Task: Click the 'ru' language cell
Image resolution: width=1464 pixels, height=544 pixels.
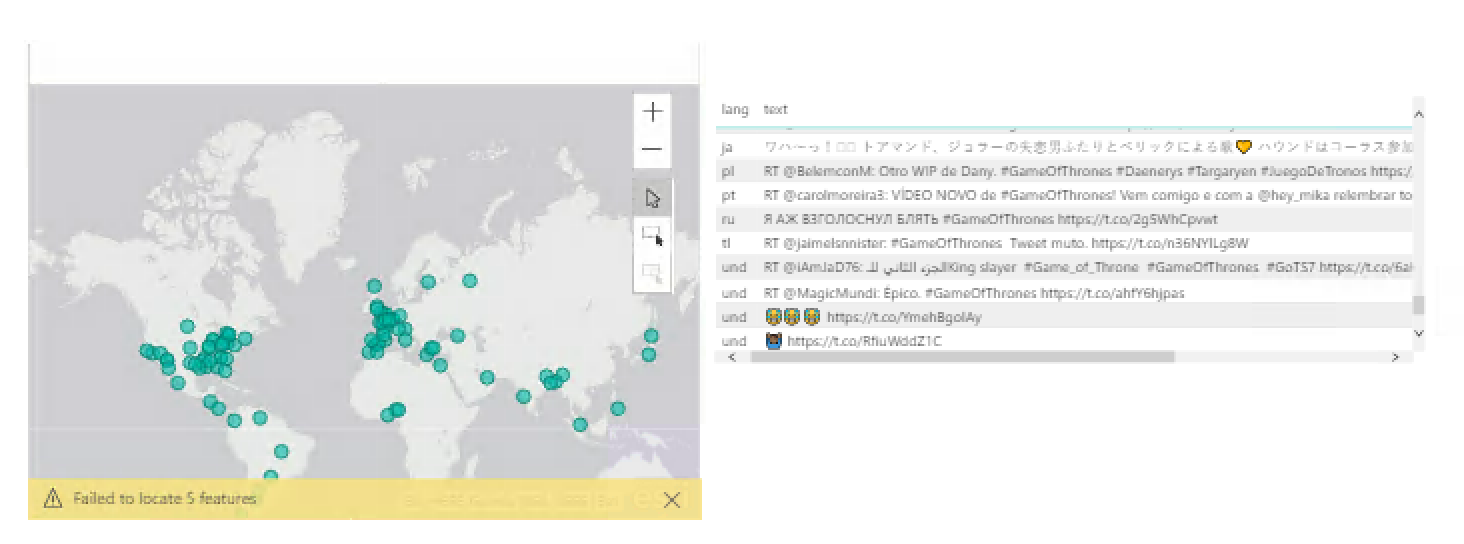Action: [x=727, y=219]
